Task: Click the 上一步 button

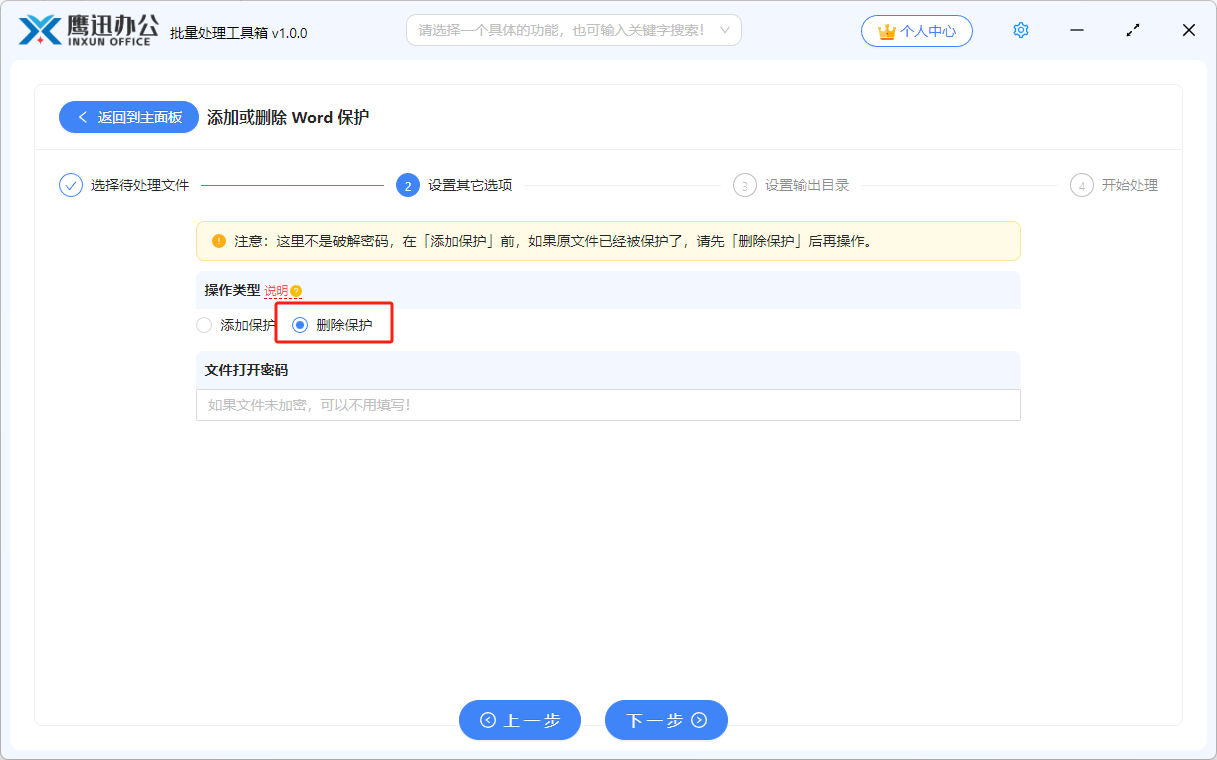Action: coord(520,720)
